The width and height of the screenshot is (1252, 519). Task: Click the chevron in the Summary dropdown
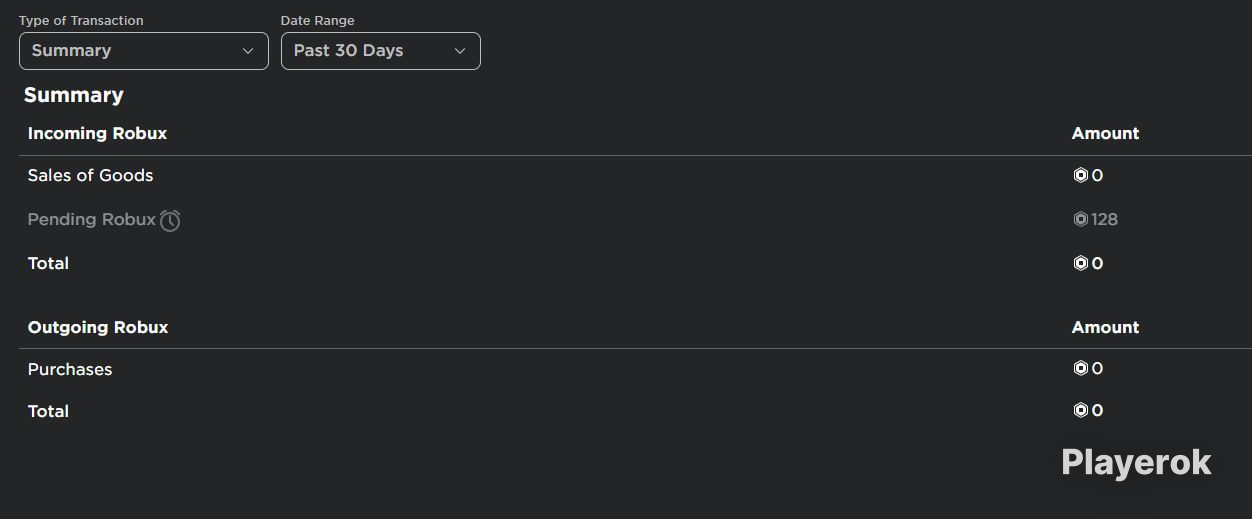248,51
